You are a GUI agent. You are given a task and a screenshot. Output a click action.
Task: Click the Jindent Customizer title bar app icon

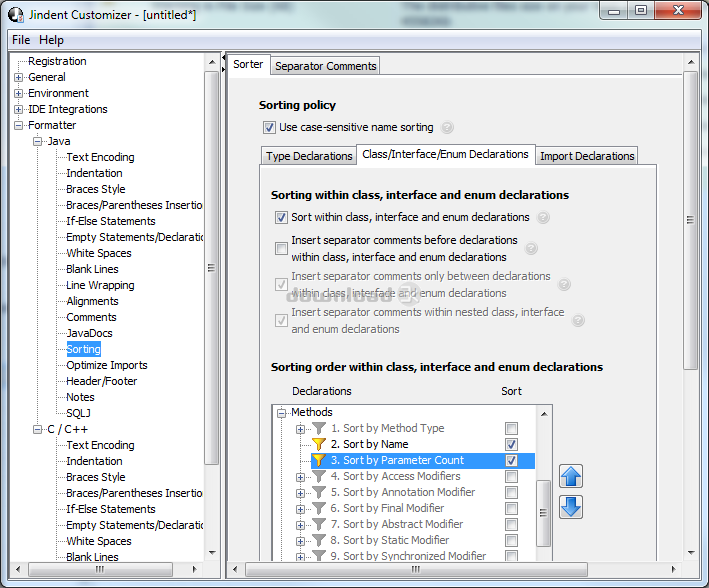(x=16, y=15)
